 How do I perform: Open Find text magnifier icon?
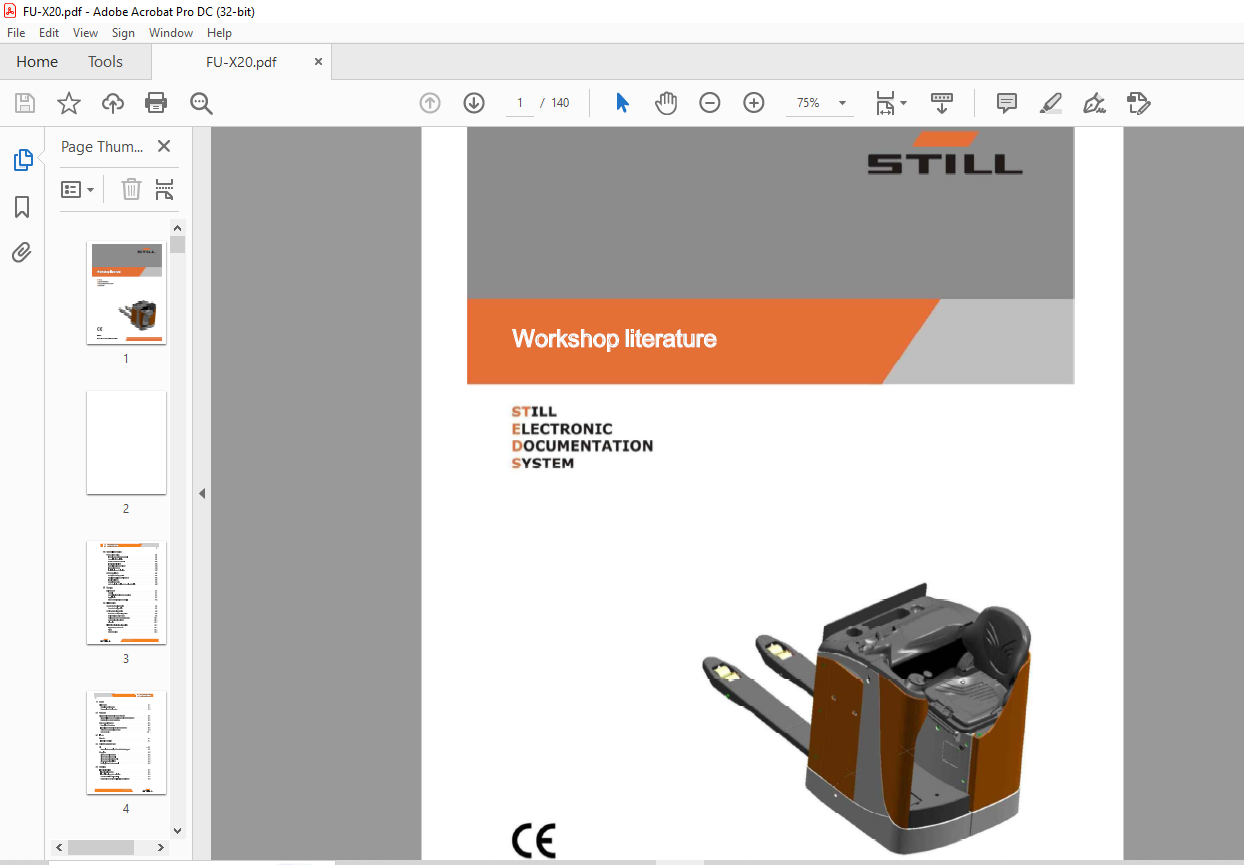(201, 103)
